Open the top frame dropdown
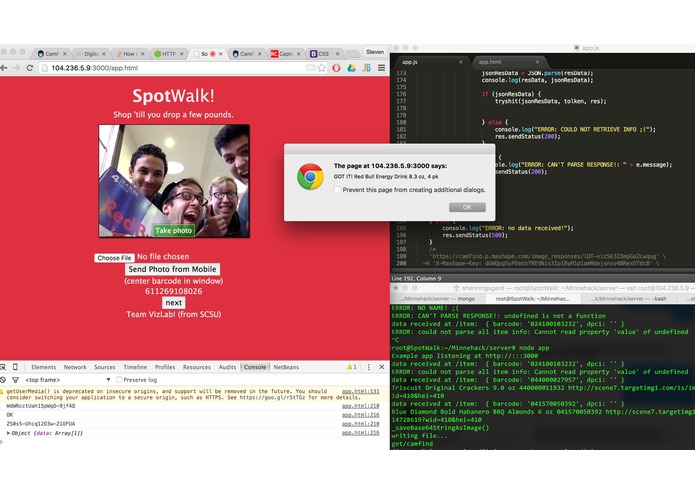The height and width of the screenshot is (494, 695). [x=68, y=380]
